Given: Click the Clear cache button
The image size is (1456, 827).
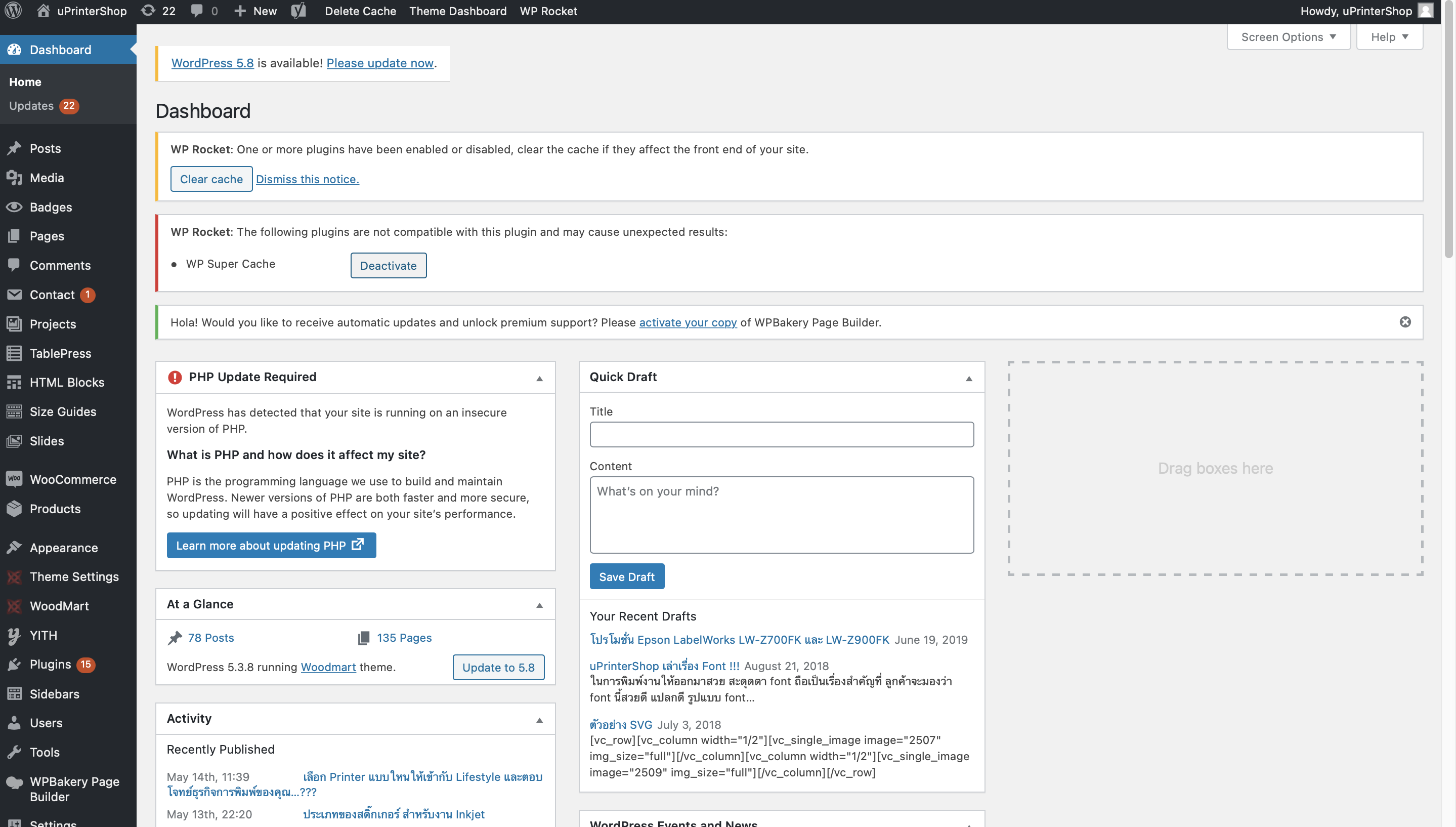Looking at the screenshot, I should [x=211, y=179].
